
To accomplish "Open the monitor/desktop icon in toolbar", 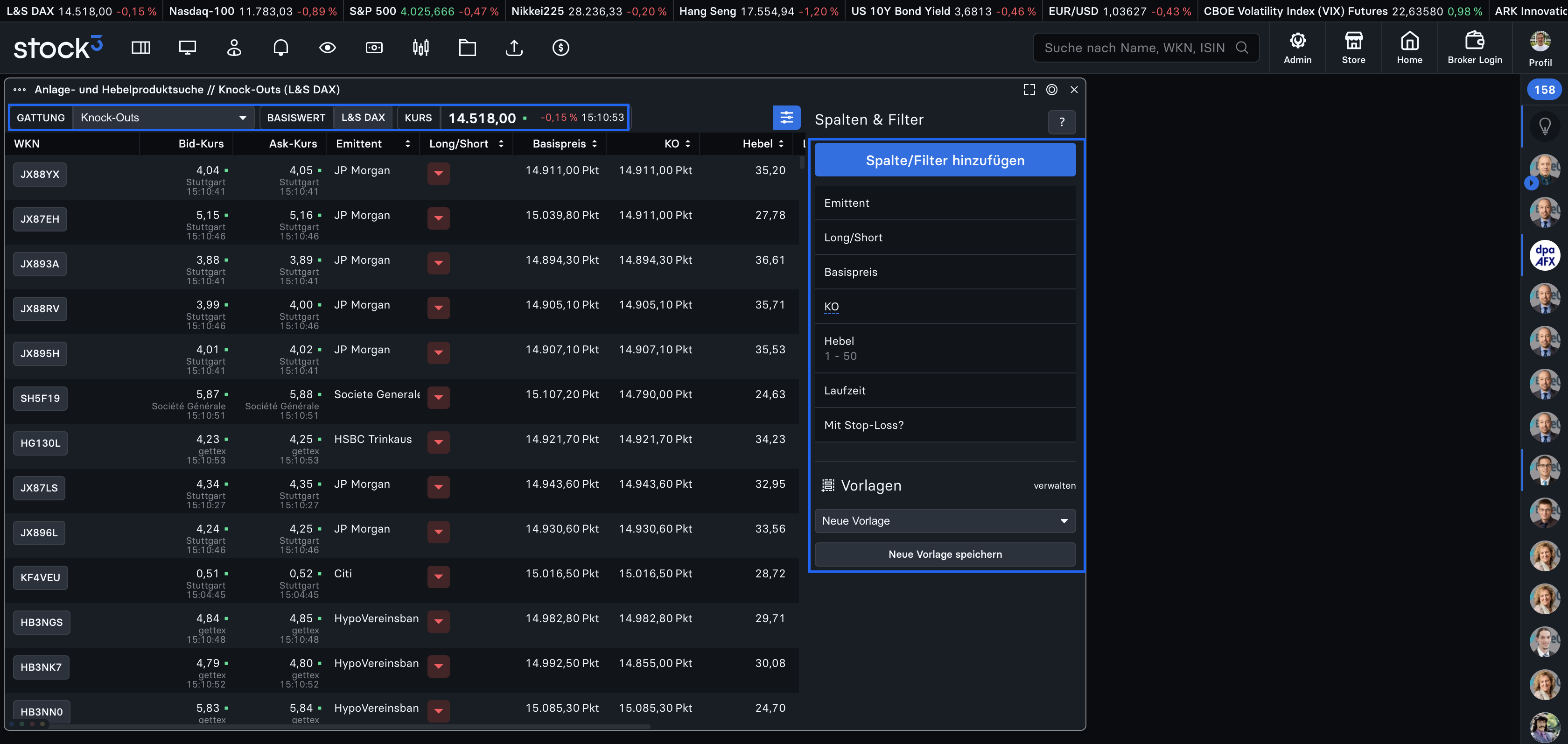I will tap(188, 48).
